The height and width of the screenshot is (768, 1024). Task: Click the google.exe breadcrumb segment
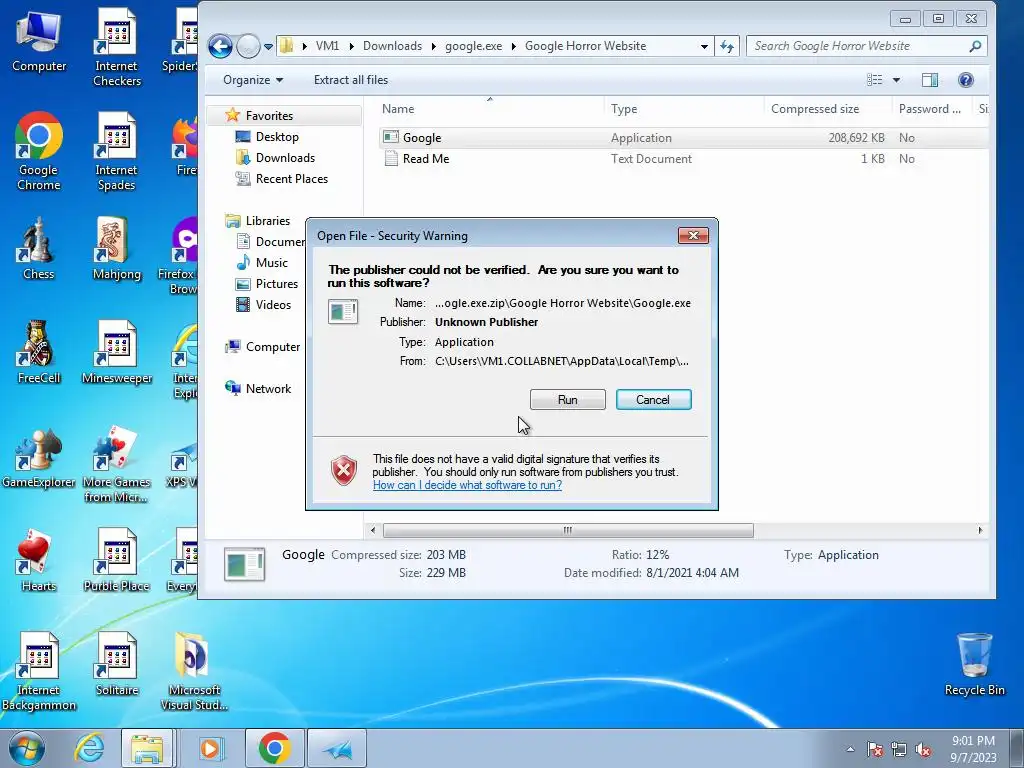(473, 46)
